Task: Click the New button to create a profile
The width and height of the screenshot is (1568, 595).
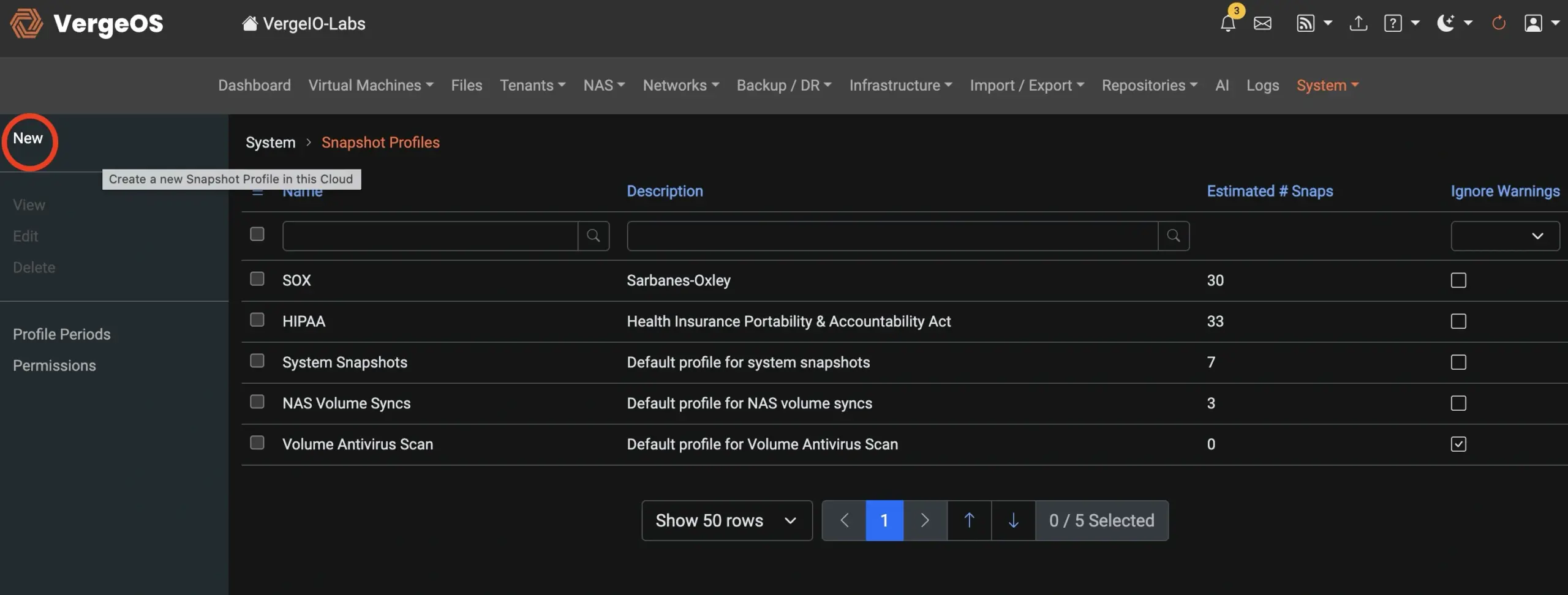Action: pos(28,138)
